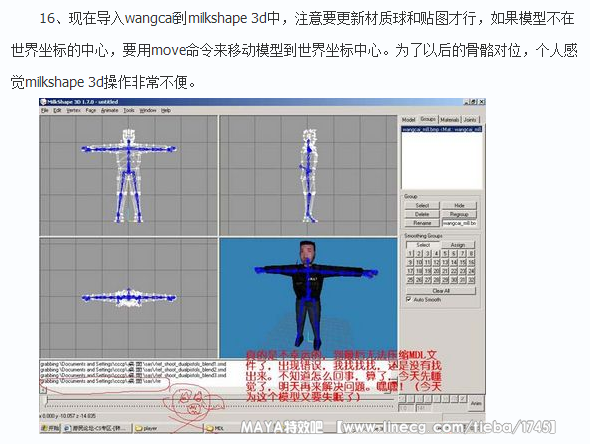Click the front view wireframe viewport

tap(129, 176)
